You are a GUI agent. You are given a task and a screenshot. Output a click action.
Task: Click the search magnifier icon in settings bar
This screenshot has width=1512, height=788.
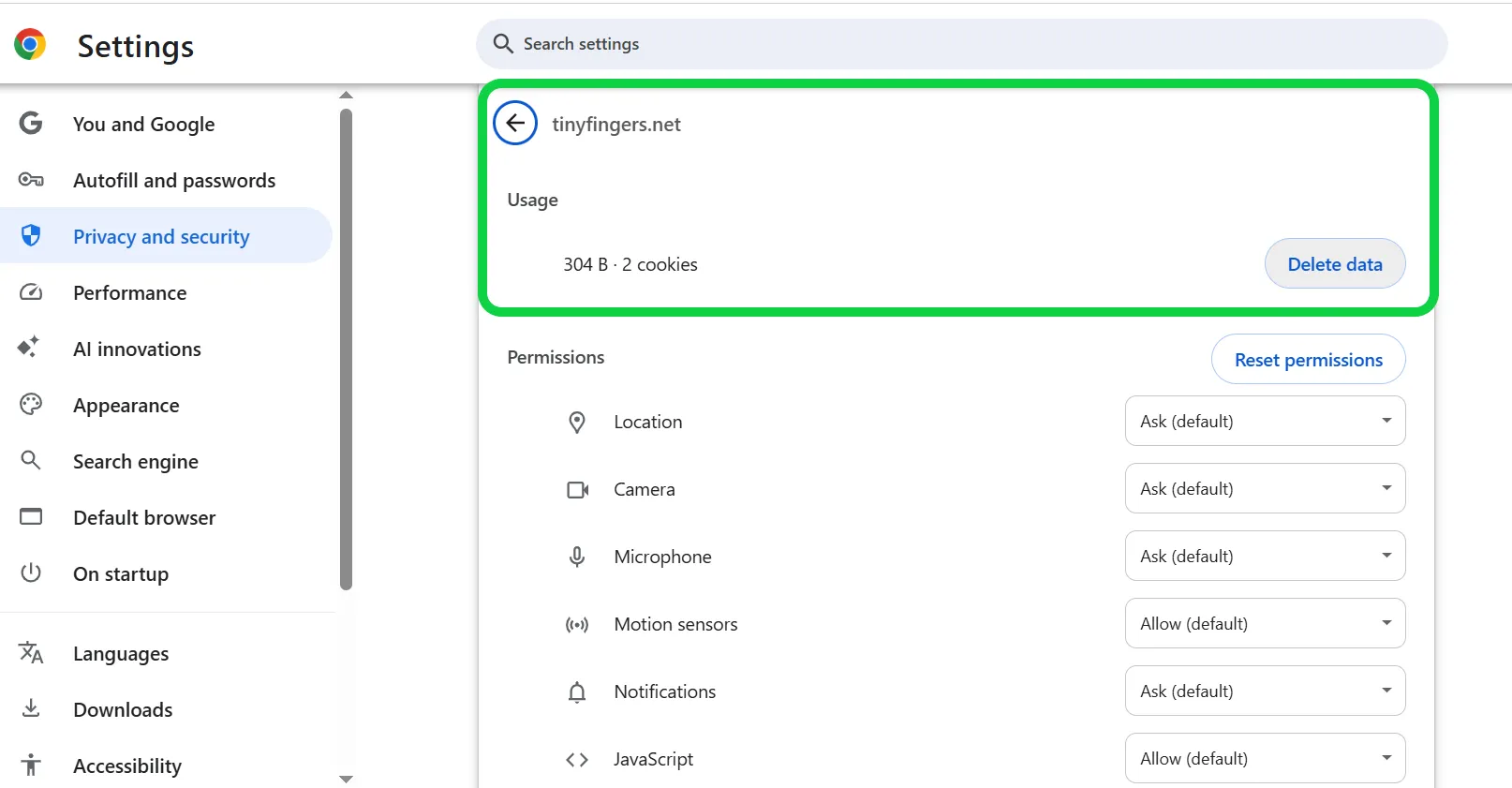(503, 44)
